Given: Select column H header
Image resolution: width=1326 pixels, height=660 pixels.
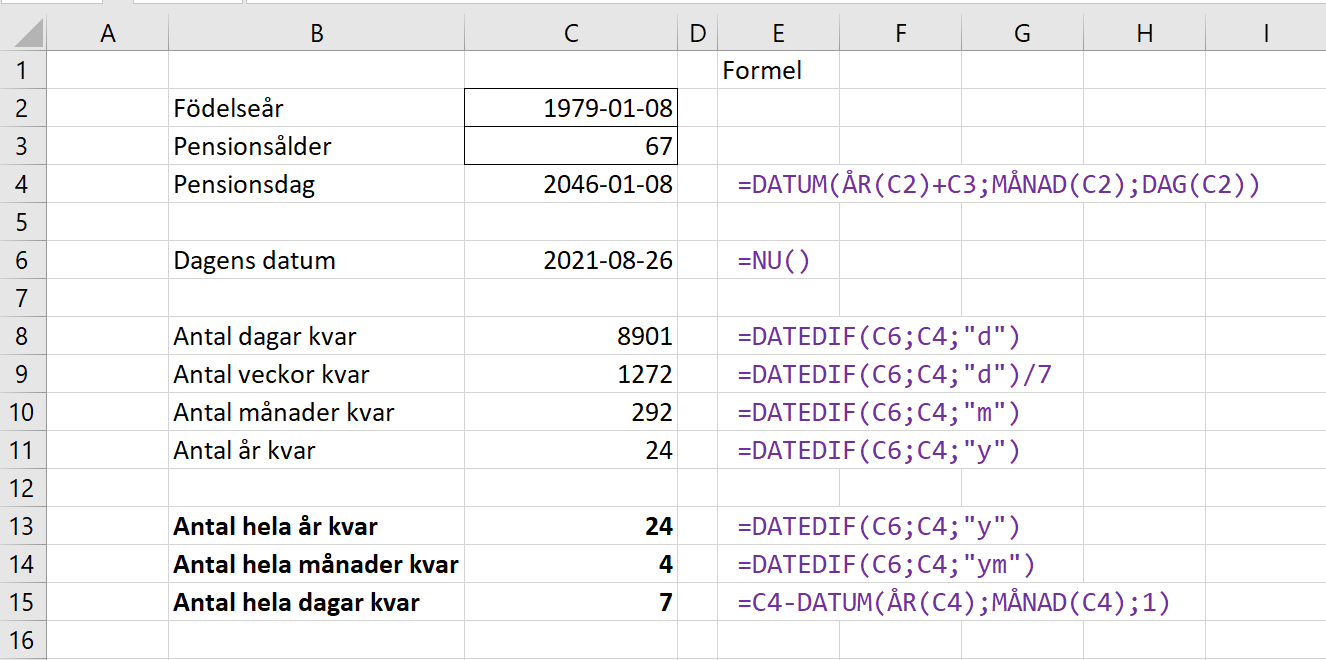Looking at the screenshot, I should pyautogui.click(x=1144, y=34).
